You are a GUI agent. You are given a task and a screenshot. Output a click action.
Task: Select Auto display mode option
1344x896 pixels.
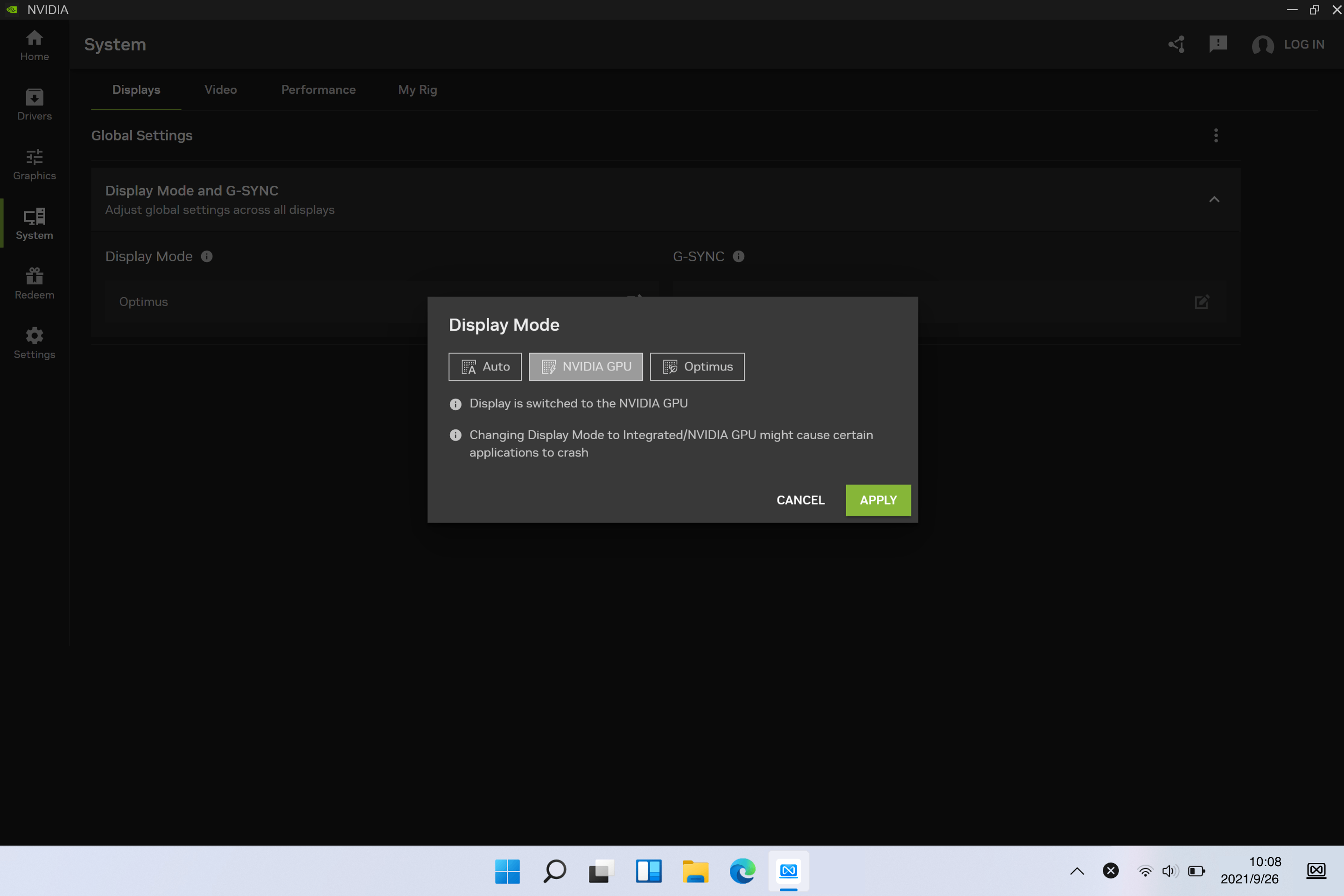(x=484, y=367)
